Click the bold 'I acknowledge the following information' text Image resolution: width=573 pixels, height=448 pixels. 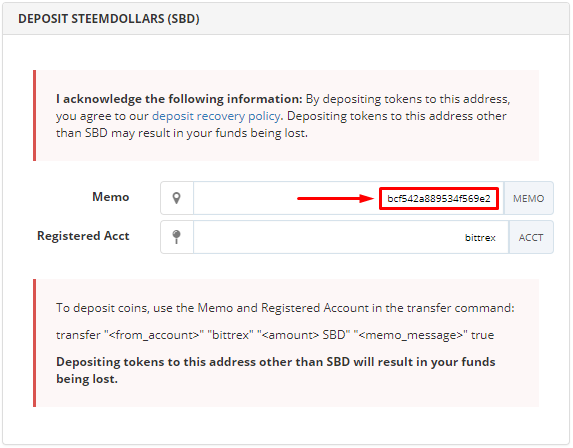point(179,99)
